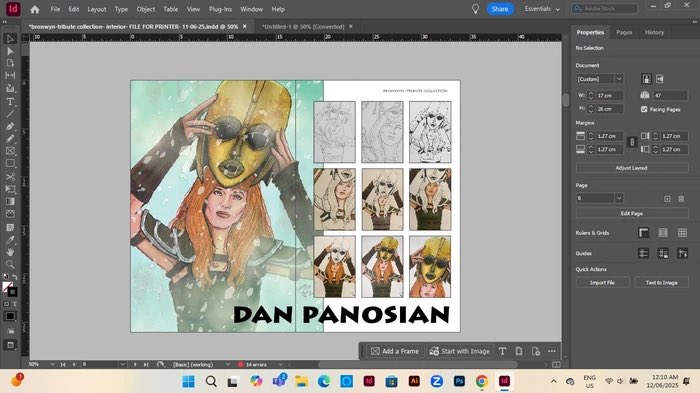Select the Pencil tool
The image size is (700, 393).
(10, 139)
